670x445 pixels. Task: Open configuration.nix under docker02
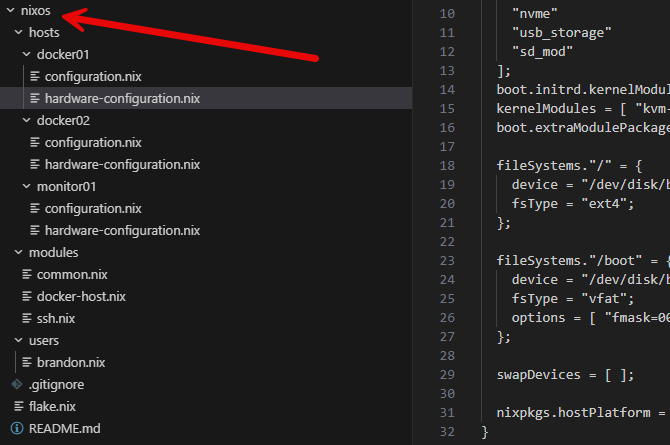coord(93,142)
